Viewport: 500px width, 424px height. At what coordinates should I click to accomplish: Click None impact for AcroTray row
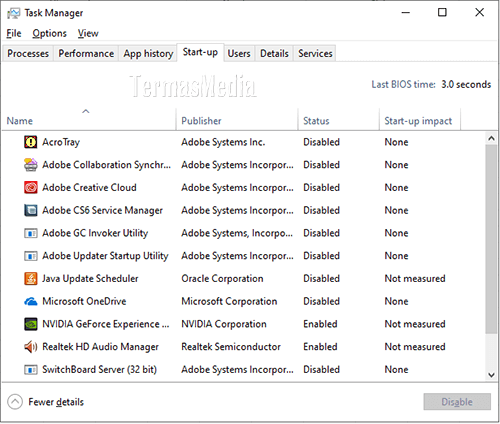396,142
